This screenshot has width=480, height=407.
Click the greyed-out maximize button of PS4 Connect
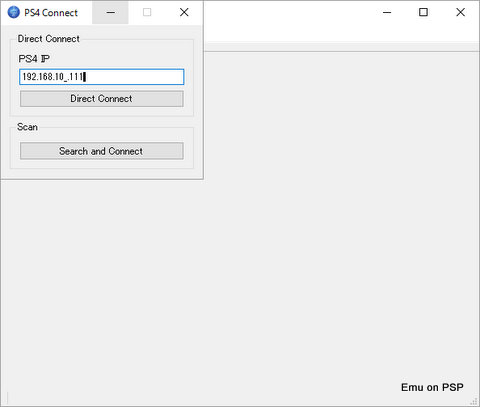pyautogui.click(x=147, y=12)
